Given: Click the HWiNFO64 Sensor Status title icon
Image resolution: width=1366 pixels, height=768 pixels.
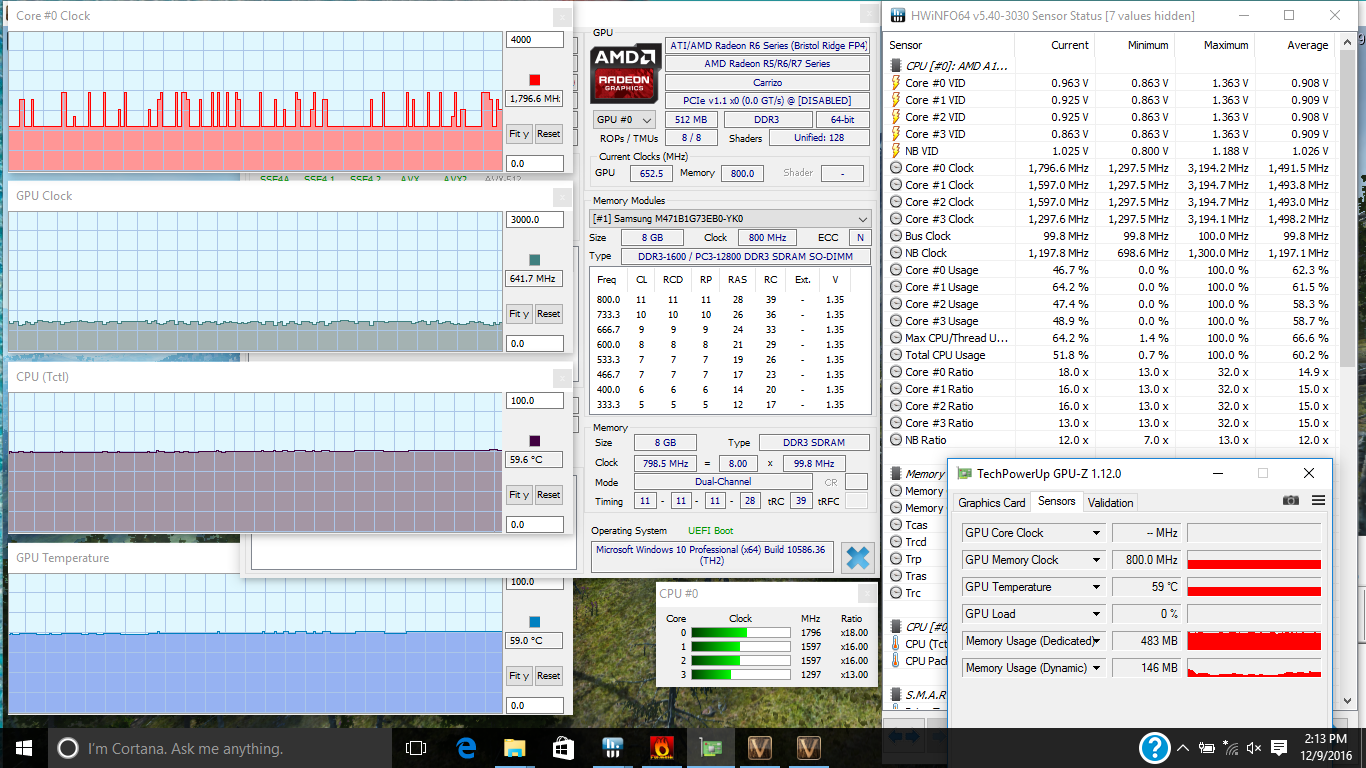Looking at the screenshot, I should 896,16.
